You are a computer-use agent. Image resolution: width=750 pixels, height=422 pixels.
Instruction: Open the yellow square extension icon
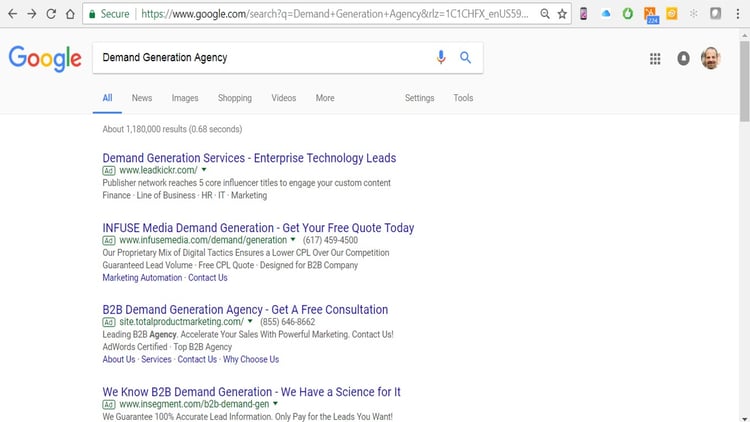tap(672, 14)
